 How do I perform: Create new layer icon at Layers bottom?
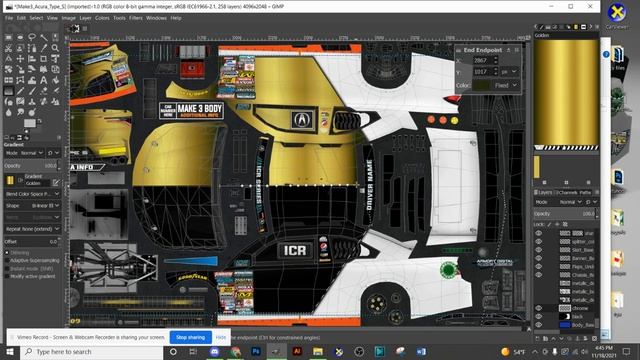pyautogui.click(x=538, y=339)
